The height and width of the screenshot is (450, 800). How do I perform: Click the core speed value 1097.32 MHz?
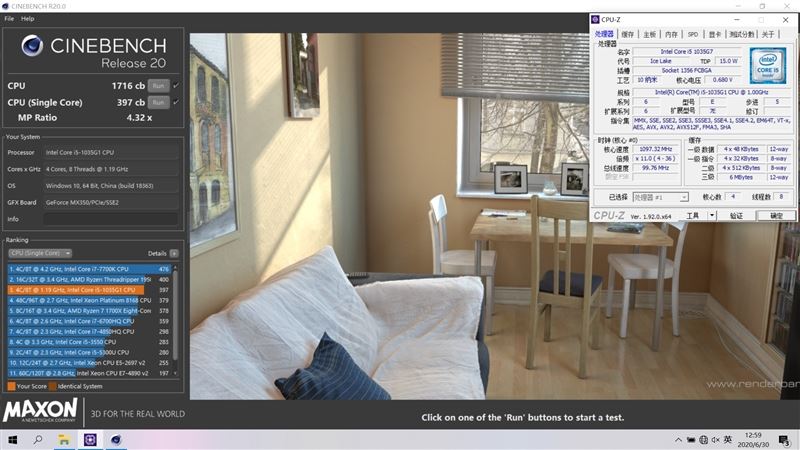point(656,149)
